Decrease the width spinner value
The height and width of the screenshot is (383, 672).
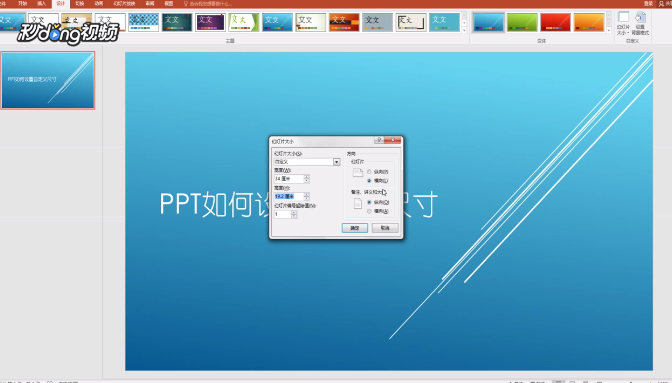tap(306, 181)
